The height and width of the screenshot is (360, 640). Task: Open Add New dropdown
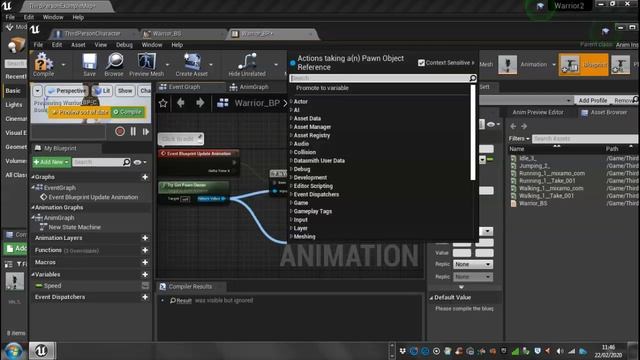51,162
